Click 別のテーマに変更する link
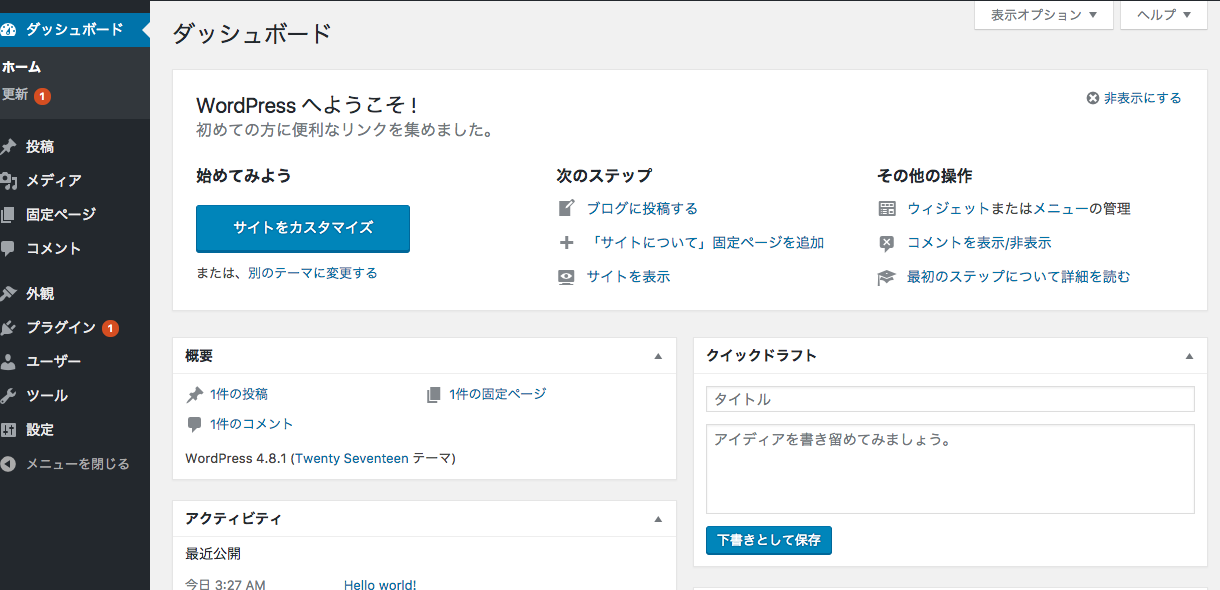The height and width of the screenshot is (590, 1220). tap(313, 273)
